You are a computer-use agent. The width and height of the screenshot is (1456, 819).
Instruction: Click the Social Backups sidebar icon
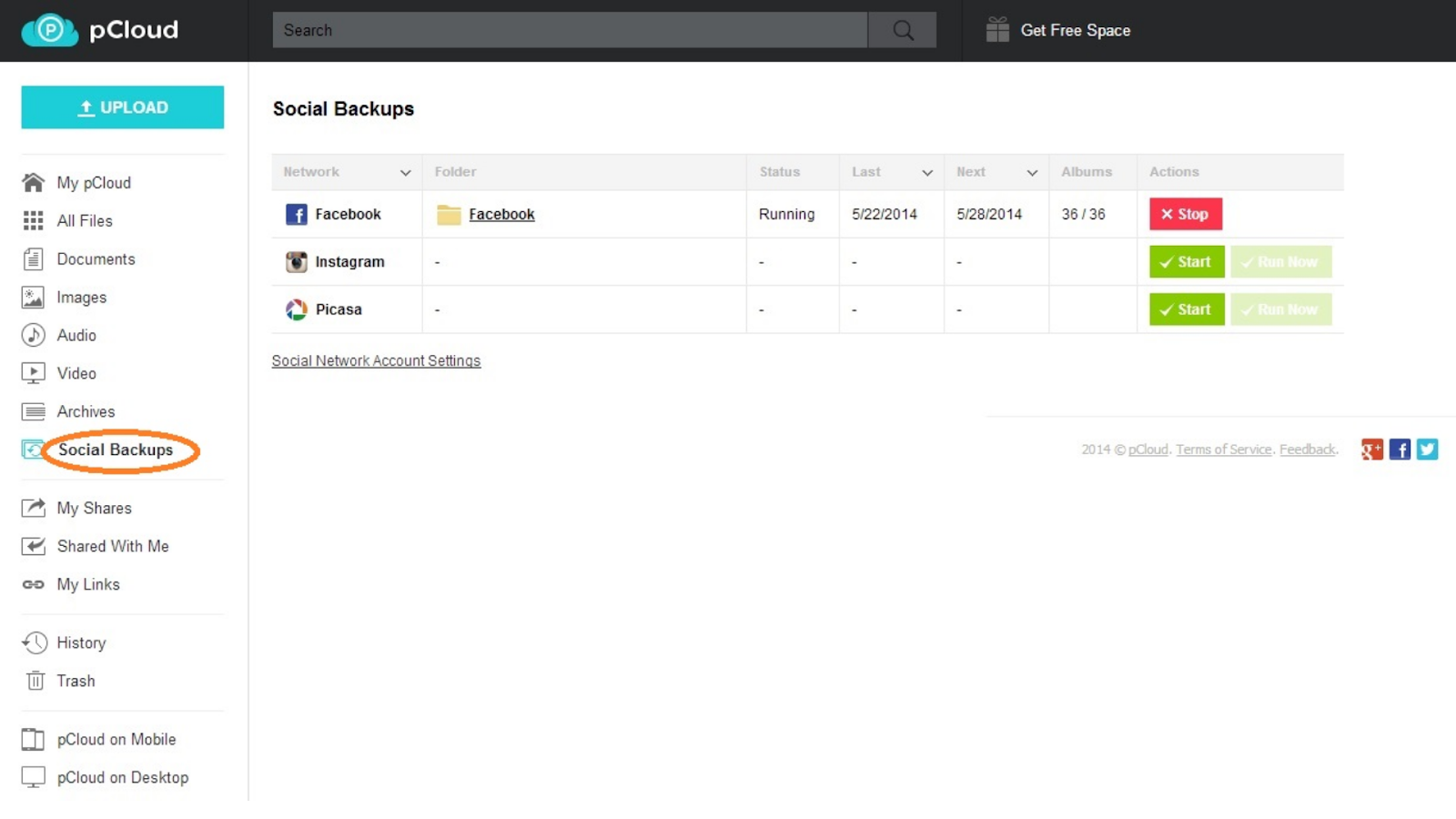pyautogui.click(x=33, y=450)
